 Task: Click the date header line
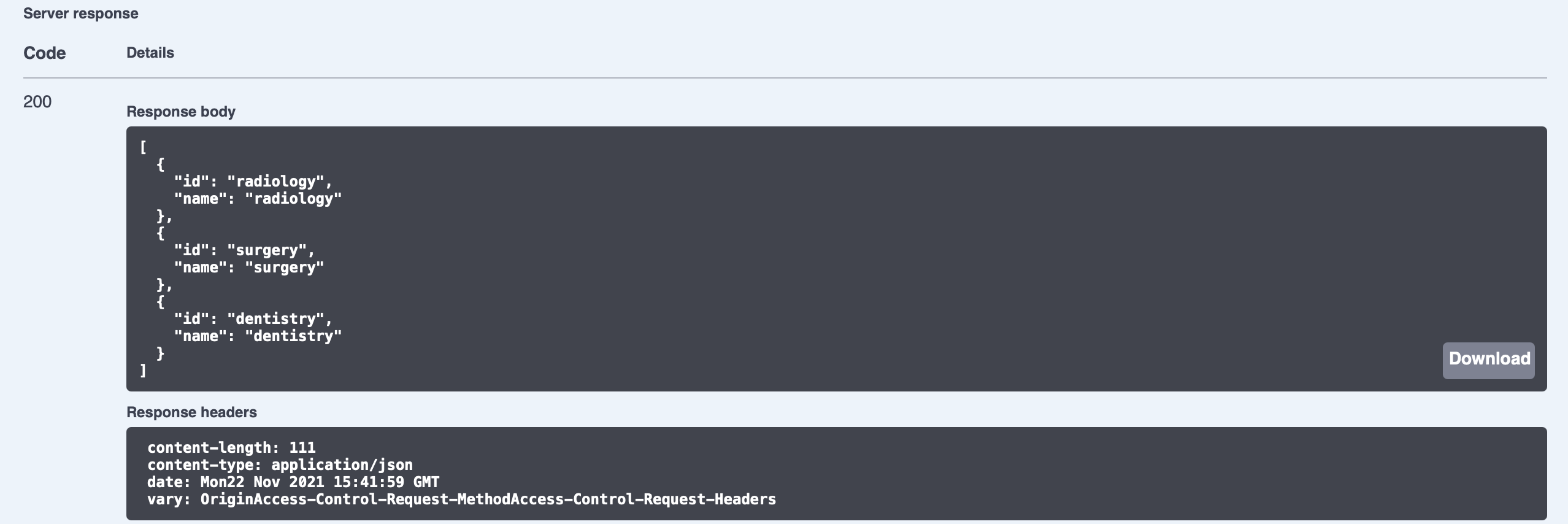(x=293, y=482)
